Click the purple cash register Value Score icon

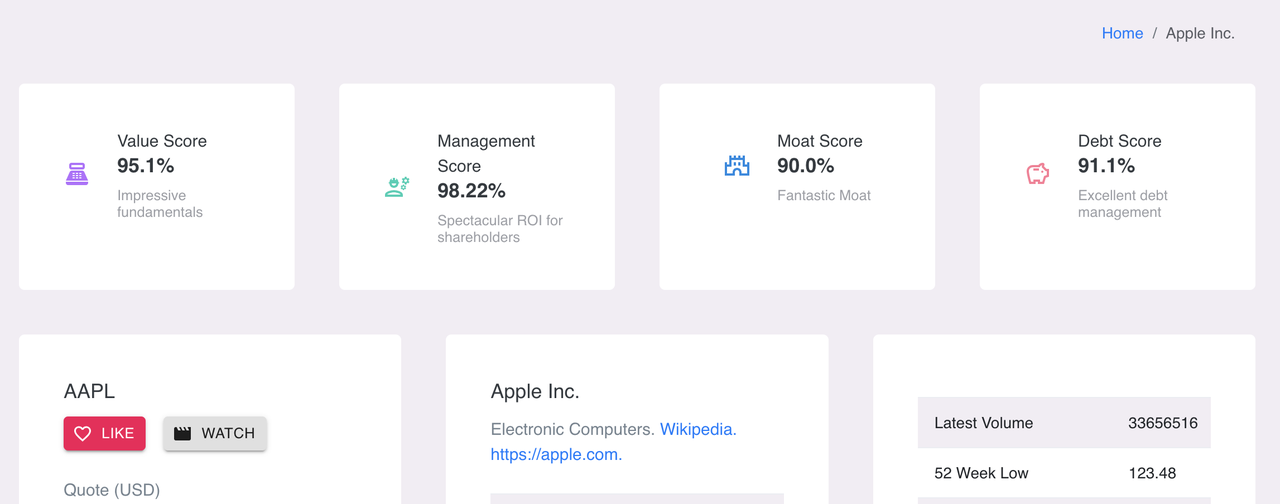click(x=77, y=174)
